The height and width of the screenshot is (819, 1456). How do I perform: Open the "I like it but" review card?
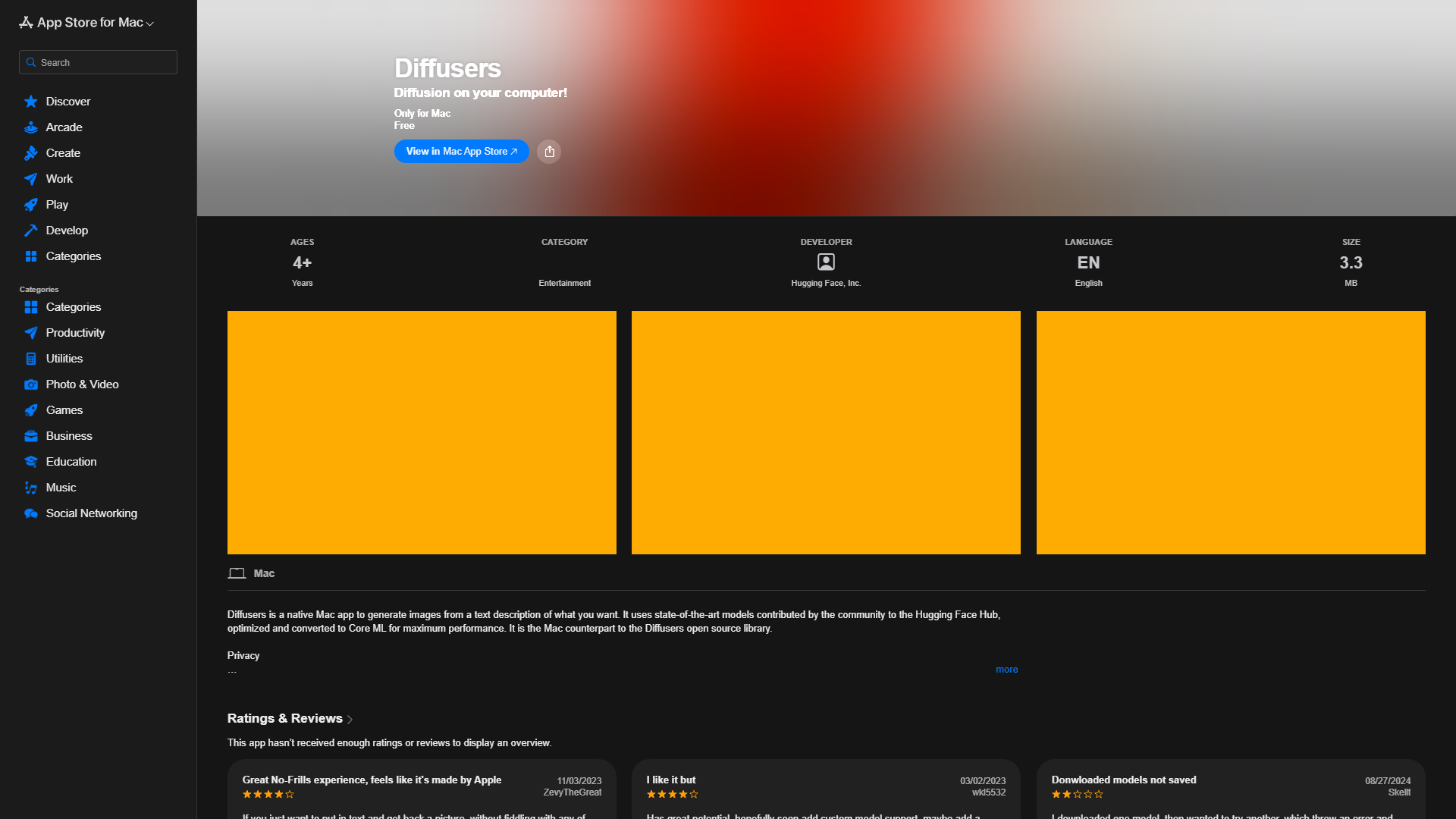tap(826, 789)
